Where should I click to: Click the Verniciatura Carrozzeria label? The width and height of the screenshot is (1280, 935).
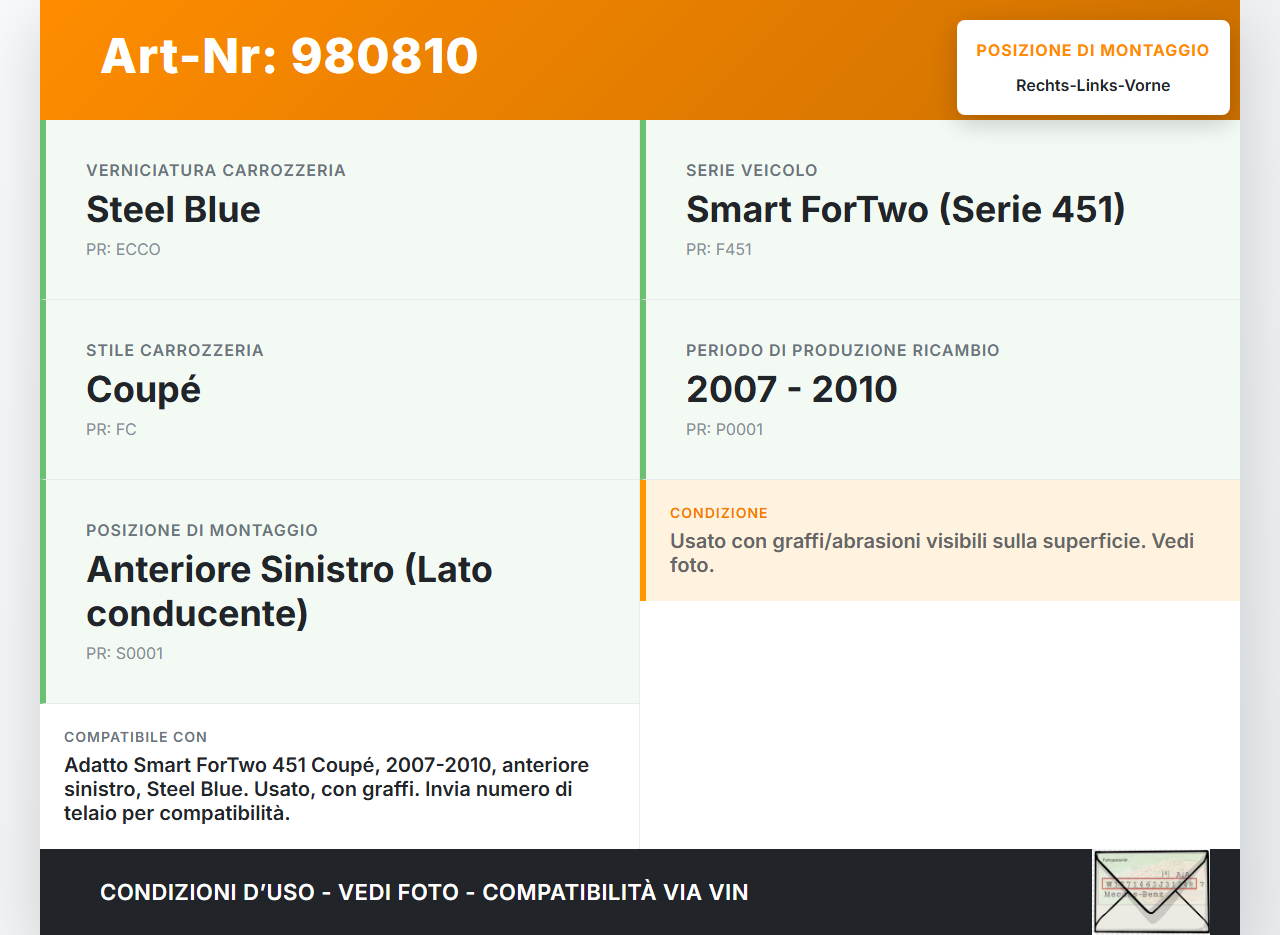click(x=216, y=171)
